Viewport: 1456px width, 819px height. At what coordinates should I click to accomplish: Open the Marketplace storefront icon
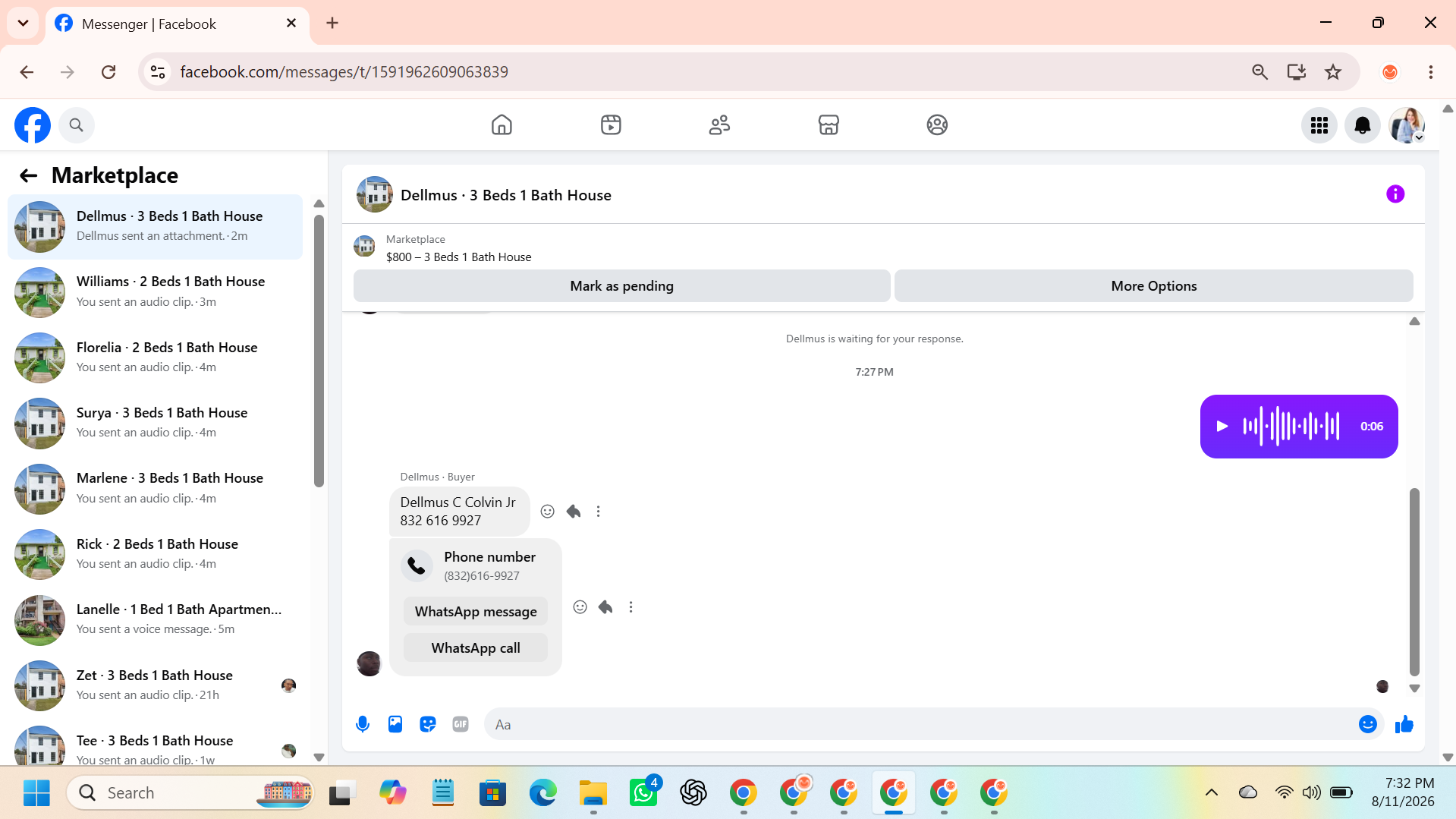tap(829, 124)
